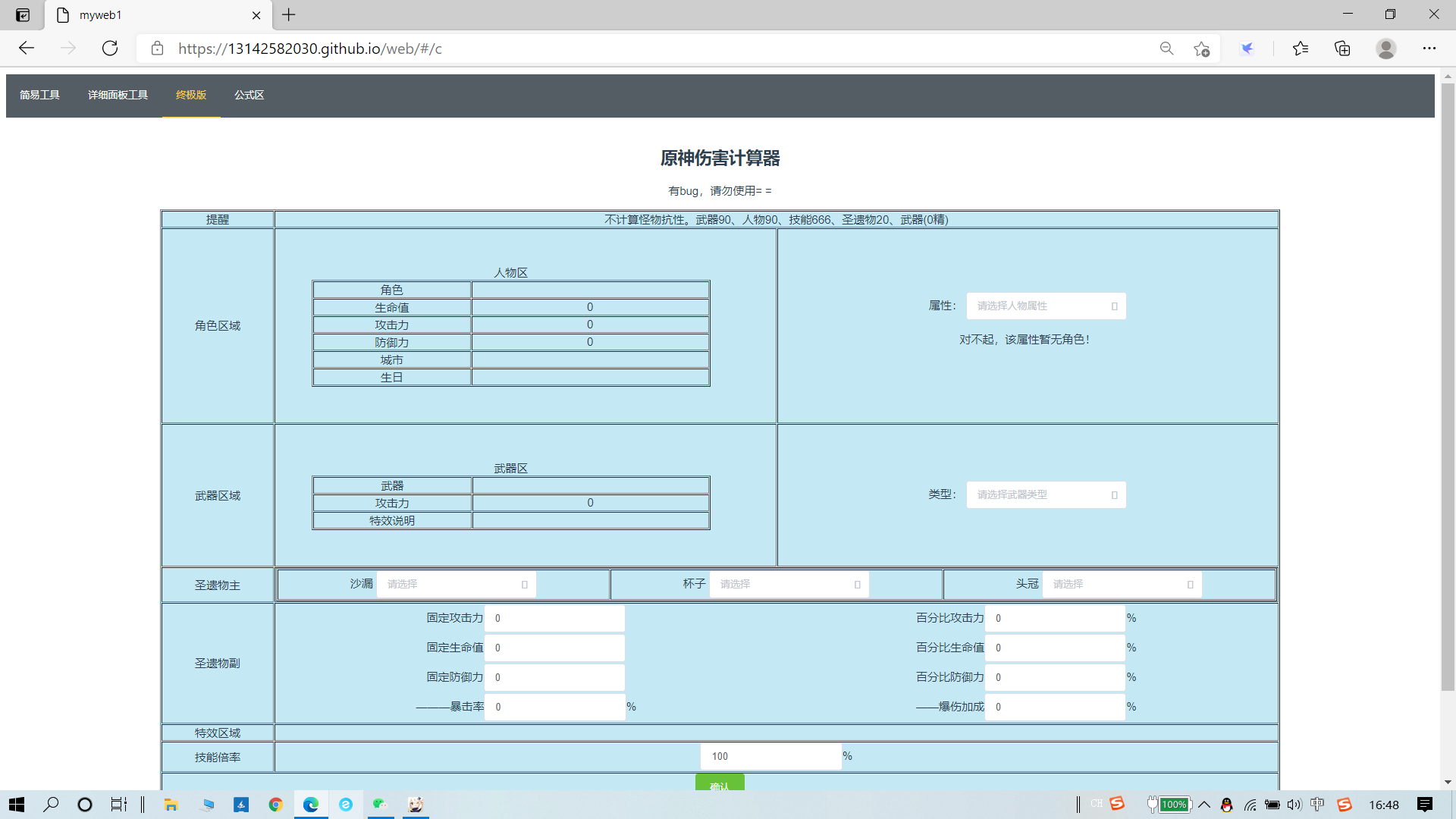The height and width of the screenshot is (819, 1456).
Task: Open File Explorer from taskbar
Action: click(x=171, y=805)
